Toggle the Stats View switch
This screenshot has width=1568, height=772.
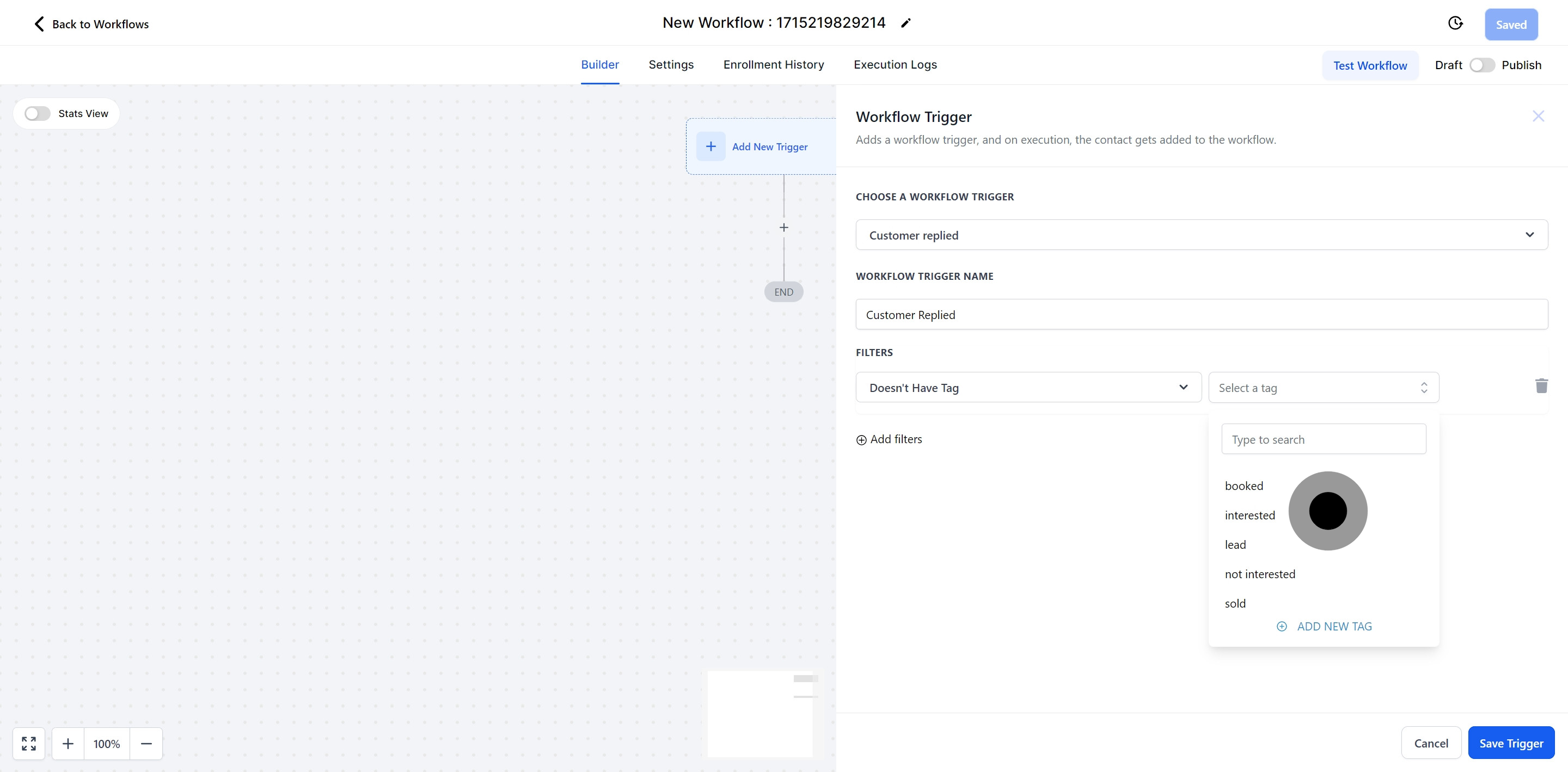(38, 114)
